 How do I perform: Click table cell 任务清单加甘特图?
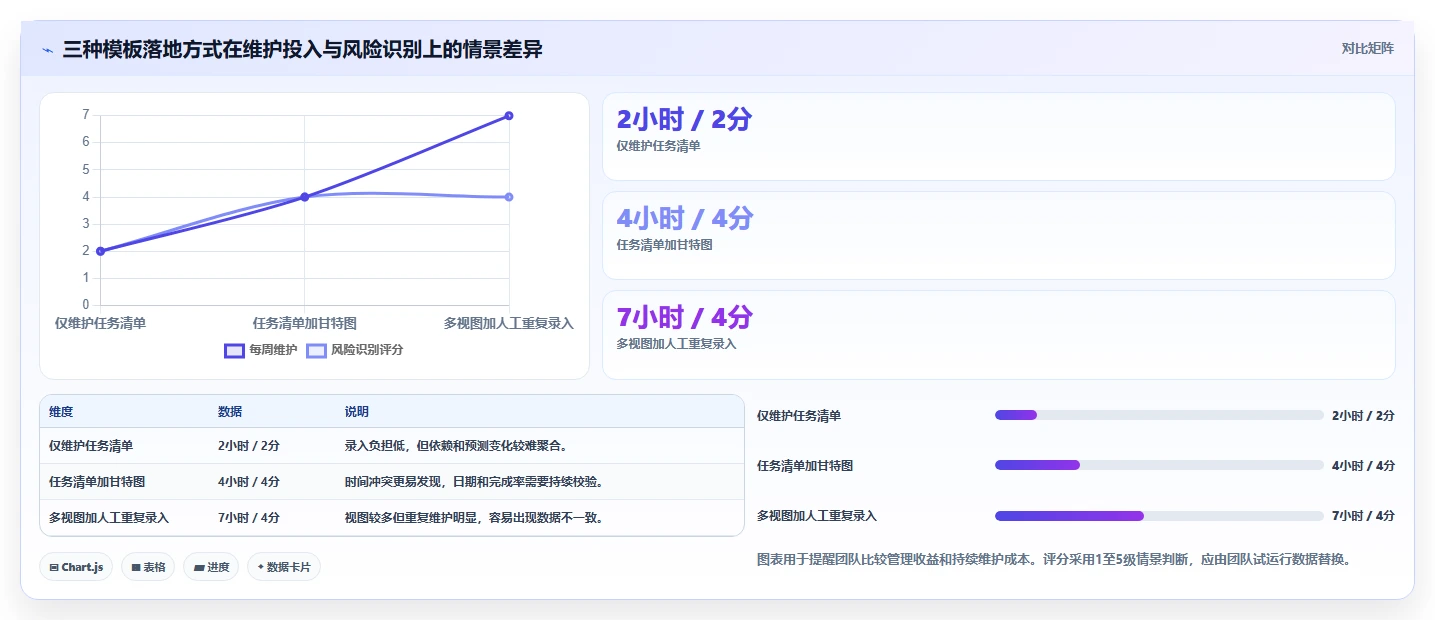[97, 482]
